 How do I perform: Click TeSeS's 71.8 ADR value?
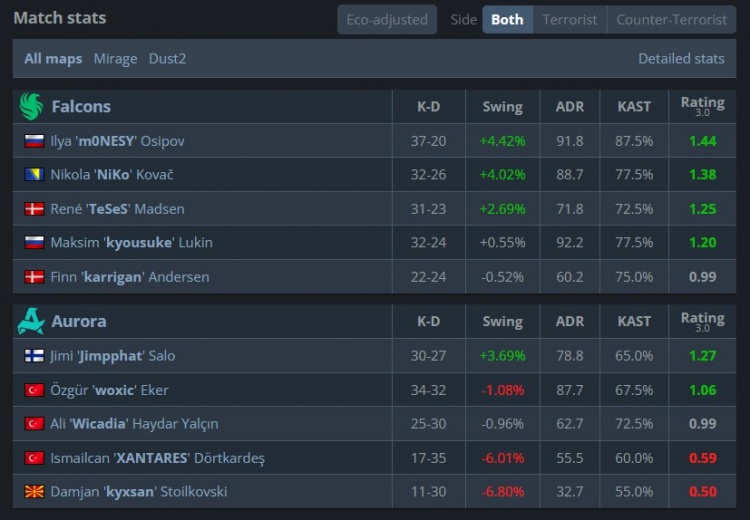(570, 209)
